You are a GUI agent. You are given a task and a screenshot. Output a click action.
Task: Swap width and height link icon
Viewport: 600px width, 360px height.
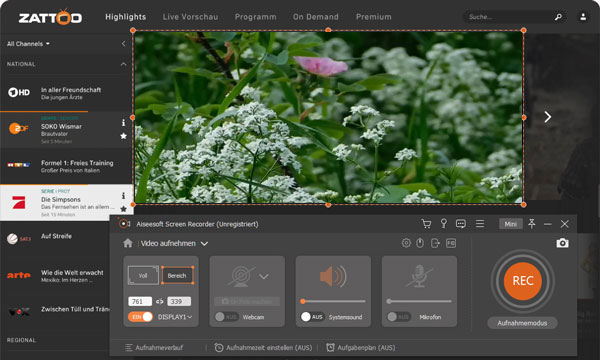click(x=160, y=301)
